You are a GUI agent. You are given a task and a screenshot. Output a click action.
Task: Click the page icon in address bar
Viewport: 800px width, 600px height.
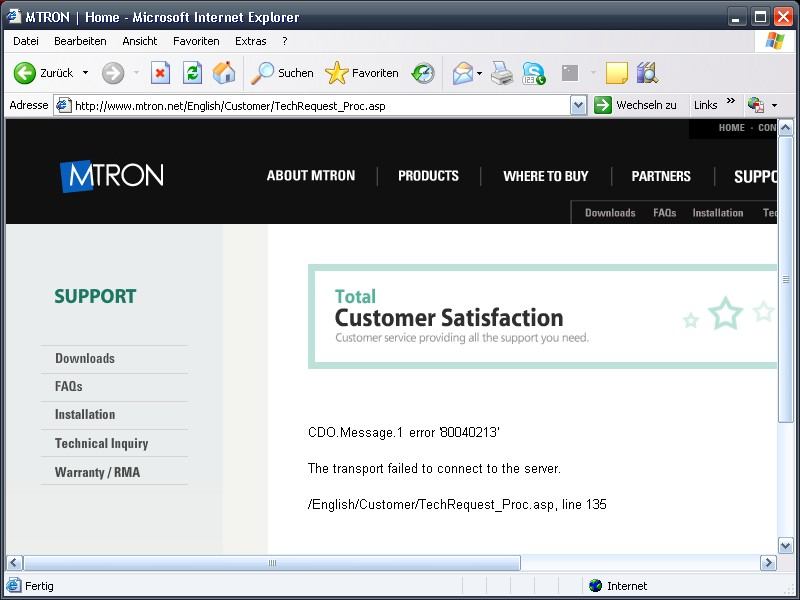pyautogui.click(x=63, y=105)
